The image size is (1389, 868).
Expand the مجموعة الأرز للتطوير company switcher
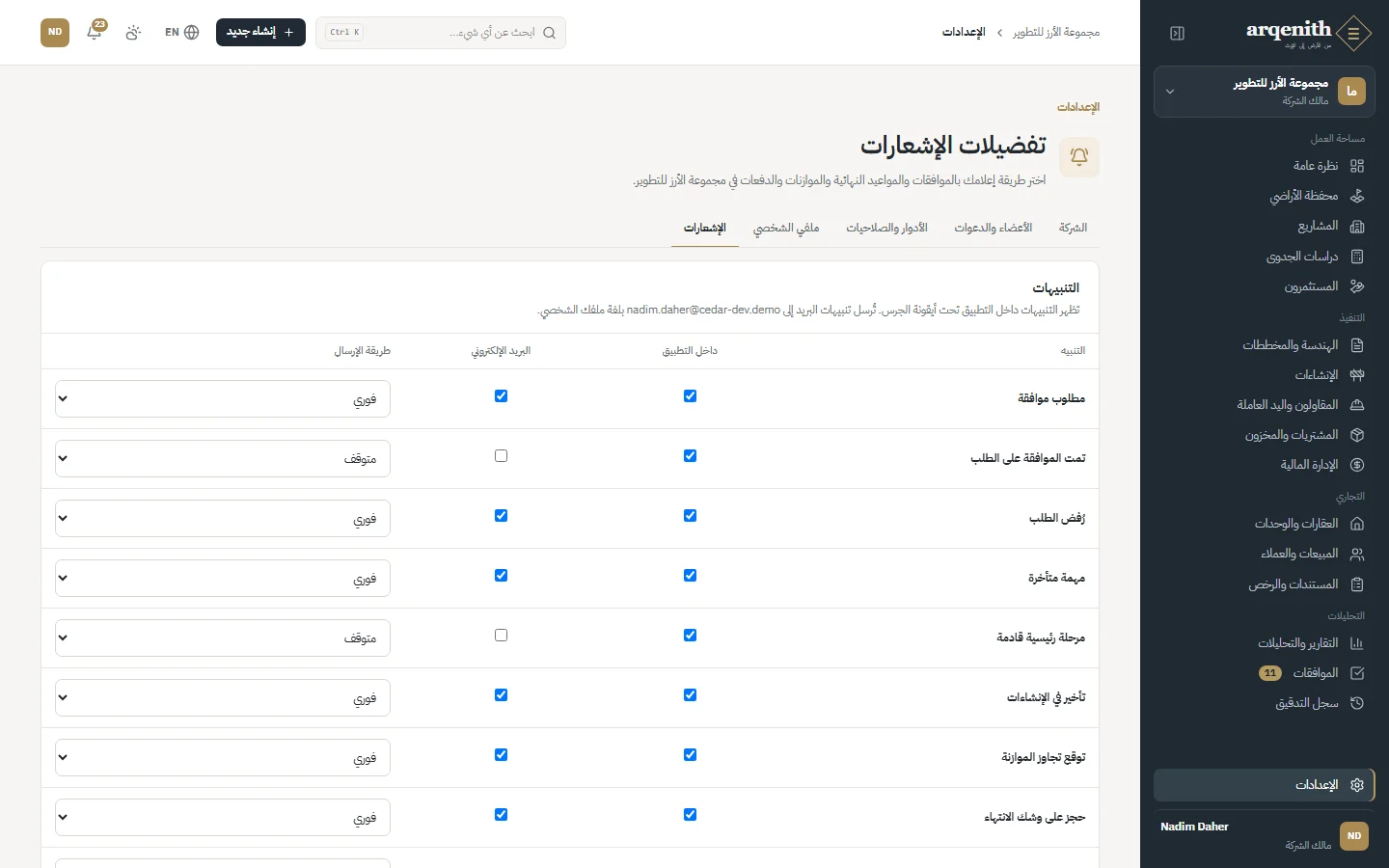click(x=1265, y=92)
